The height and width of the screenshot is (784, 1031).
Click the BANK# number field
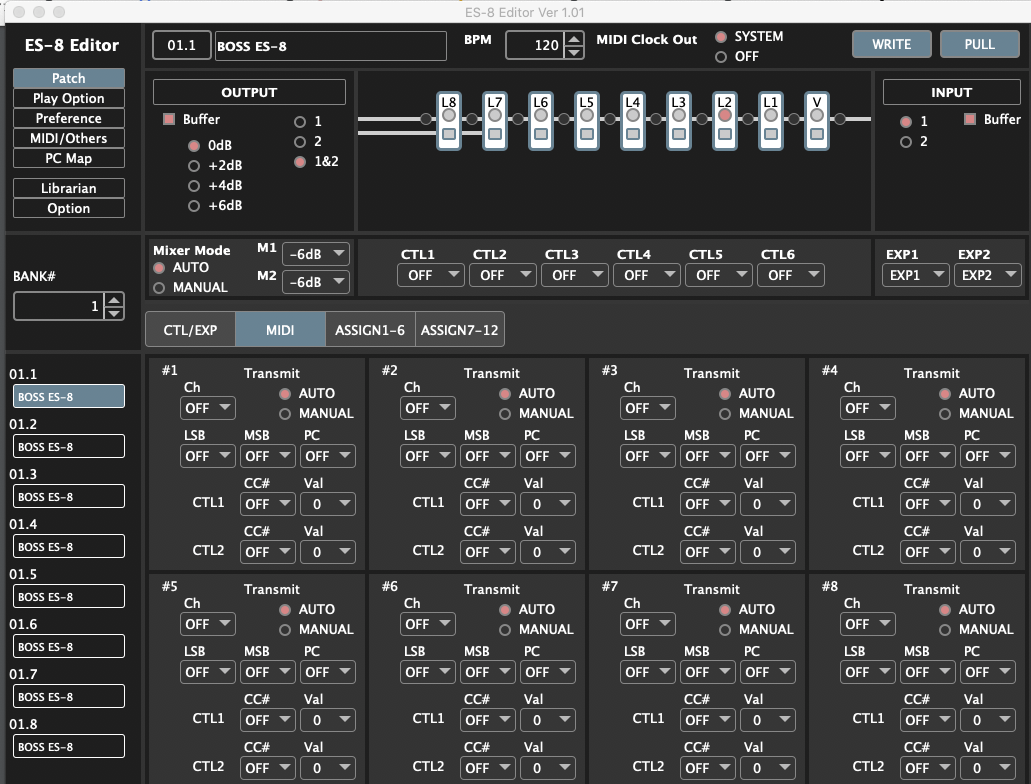coord(59,306)
